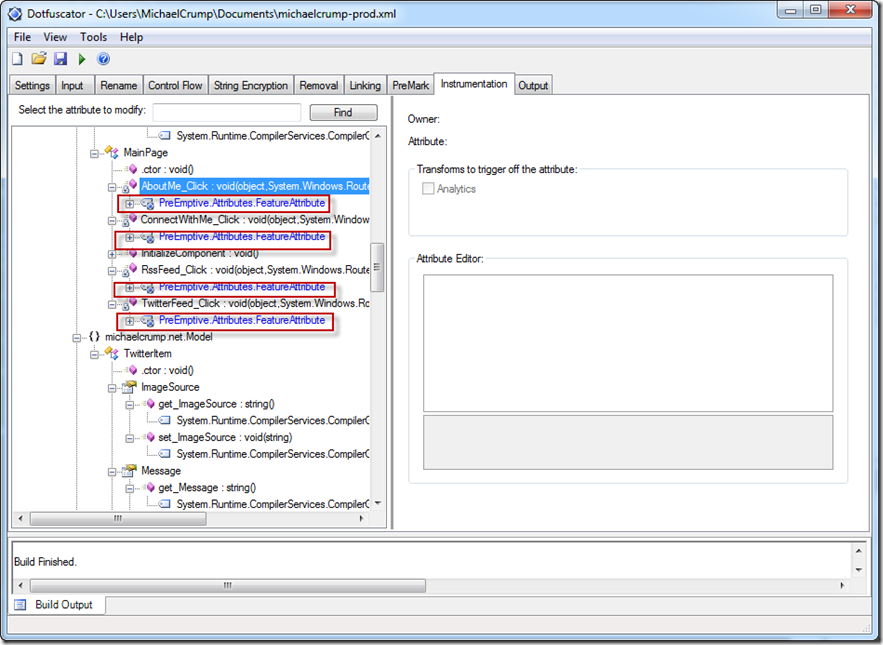Open project with the folder toolbar icon
Viewport: 883px width, 645px height.
[x=39, y=58]
